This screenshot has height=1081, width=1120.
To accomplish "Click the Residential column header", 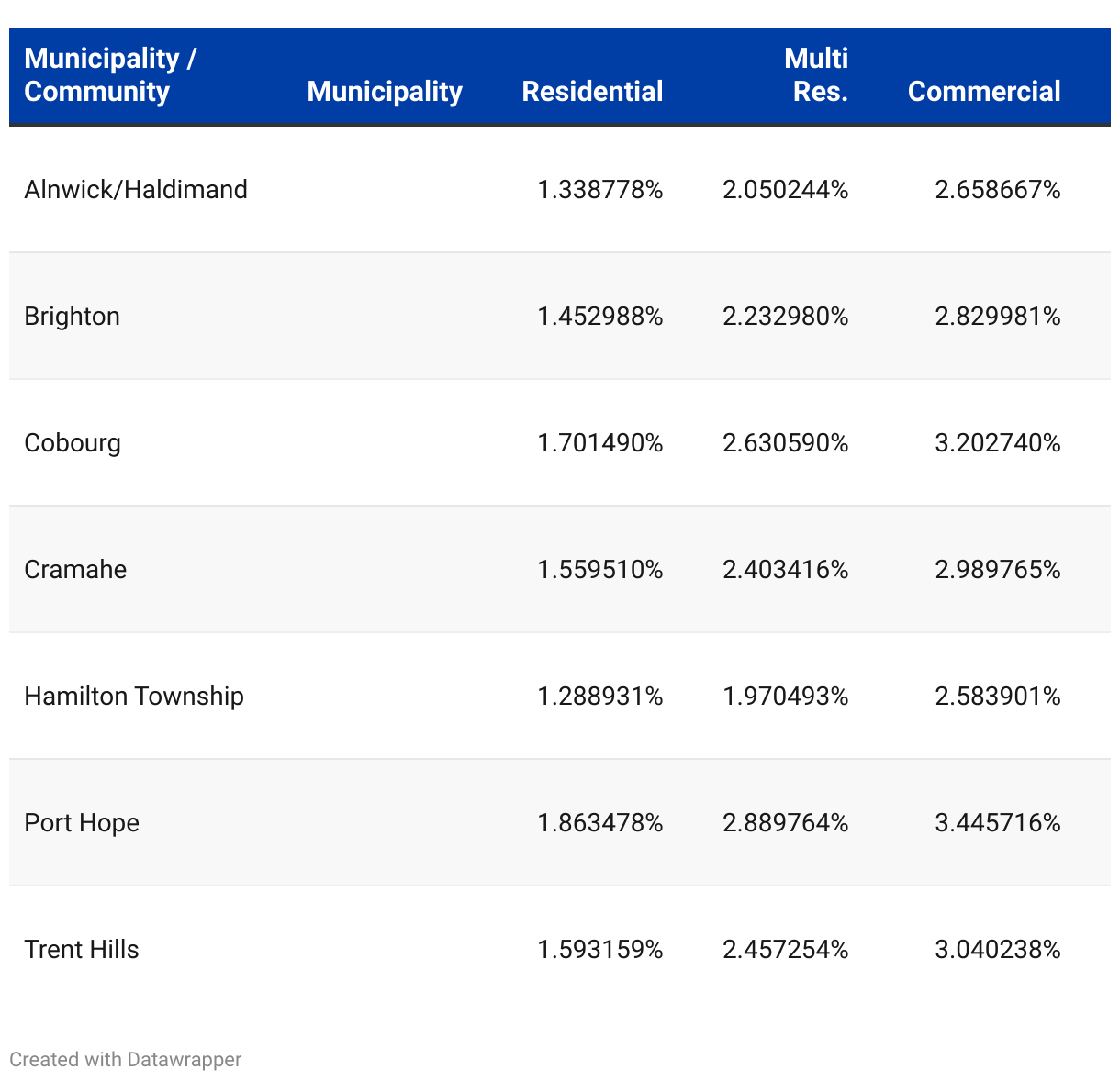I will pyautogui.click(x=592, y=92).
